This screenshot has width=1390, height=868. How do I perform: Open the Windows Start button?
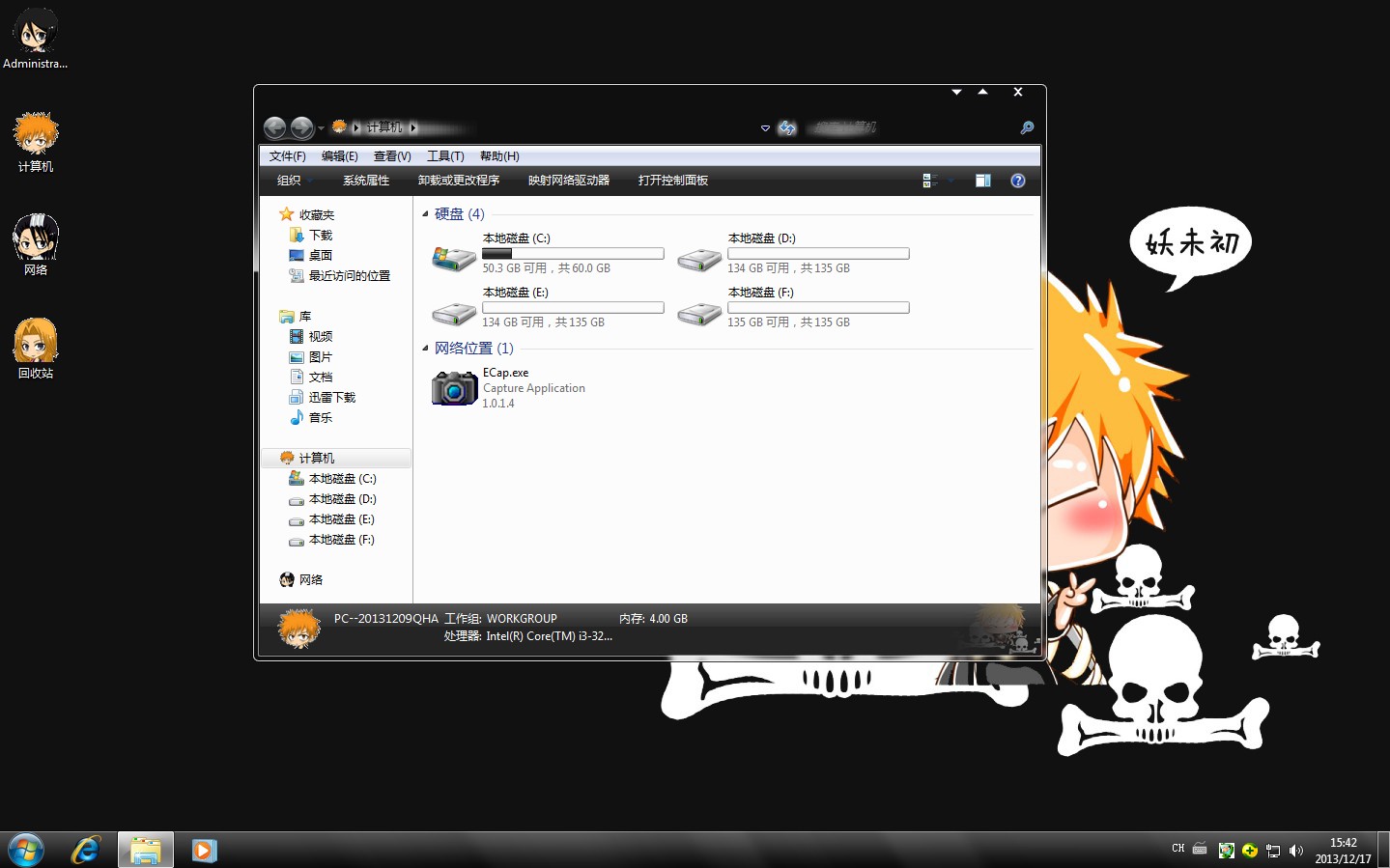[x=26, y=851]
